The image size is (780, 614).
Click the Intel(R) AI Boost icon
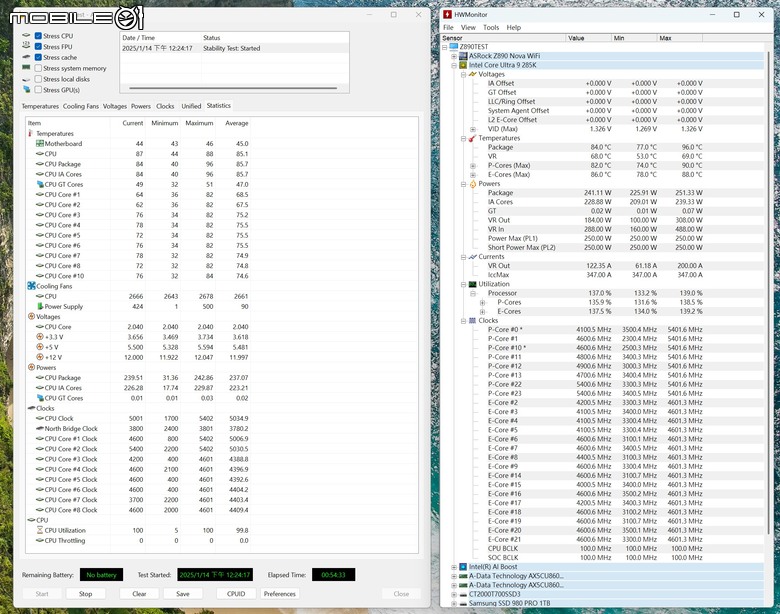[463, 567]
